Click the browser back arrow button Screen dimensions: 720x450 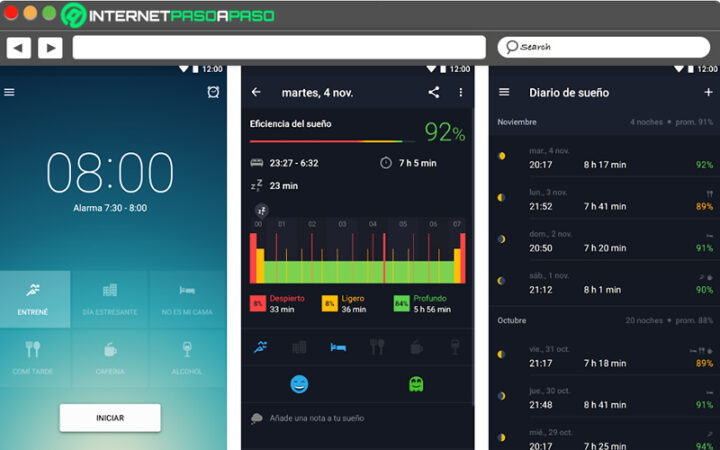pyautogui.click(x=18, y=48)
